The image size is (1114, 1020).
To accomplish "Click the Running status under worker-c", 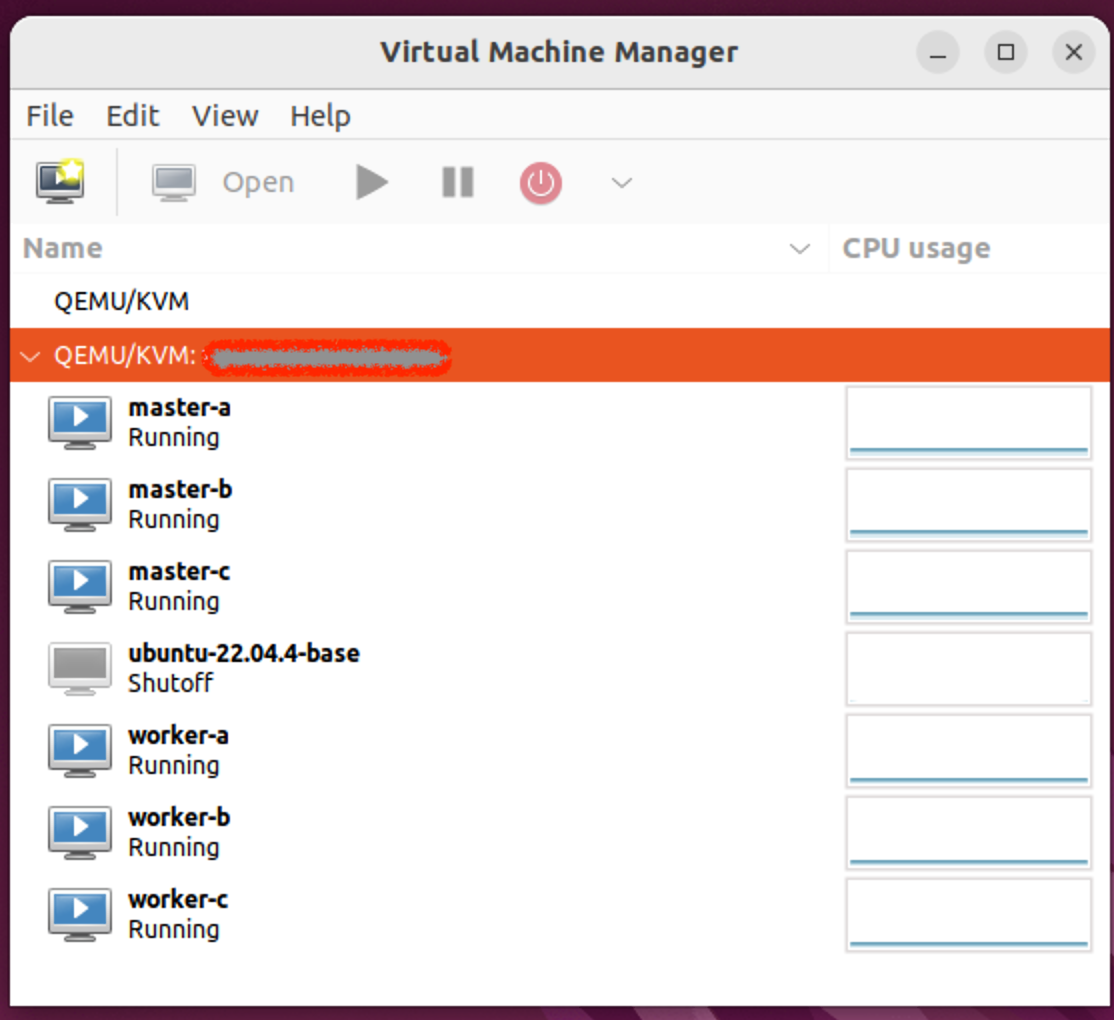I will [x=173, y=930].
